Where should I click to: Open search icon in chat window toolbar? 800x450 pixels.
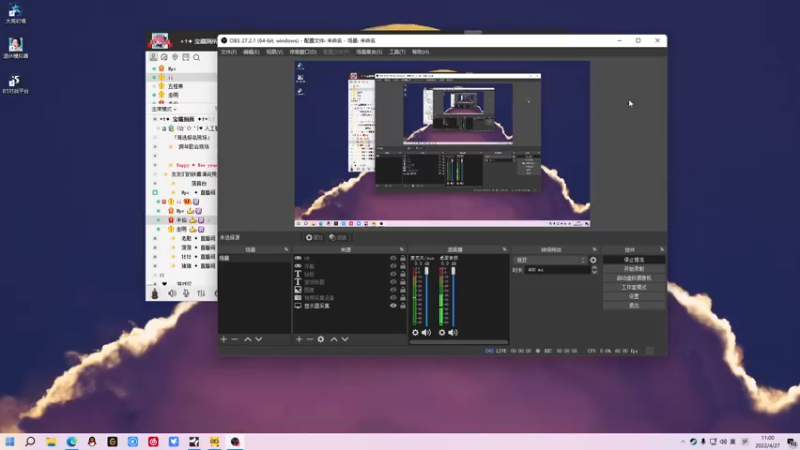196,57
